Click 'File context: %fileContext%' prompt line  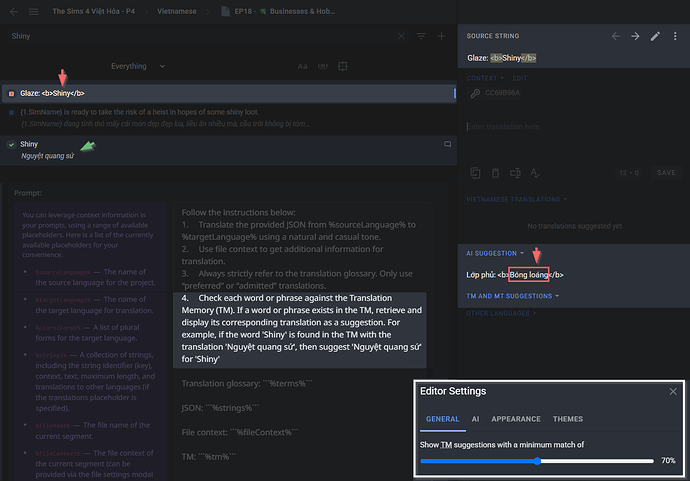[240, 433]
